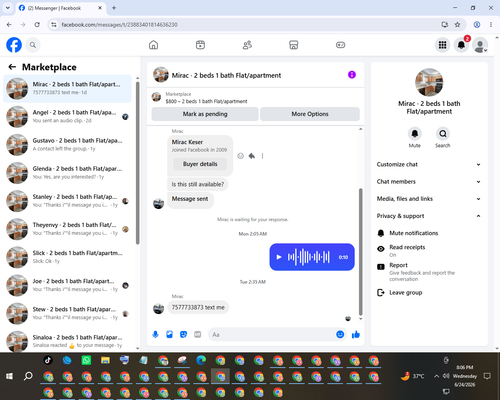Viewport: 500px width, 400px height.
Task: Open the Theyenvy conversation in list
Action: [67, 229]
